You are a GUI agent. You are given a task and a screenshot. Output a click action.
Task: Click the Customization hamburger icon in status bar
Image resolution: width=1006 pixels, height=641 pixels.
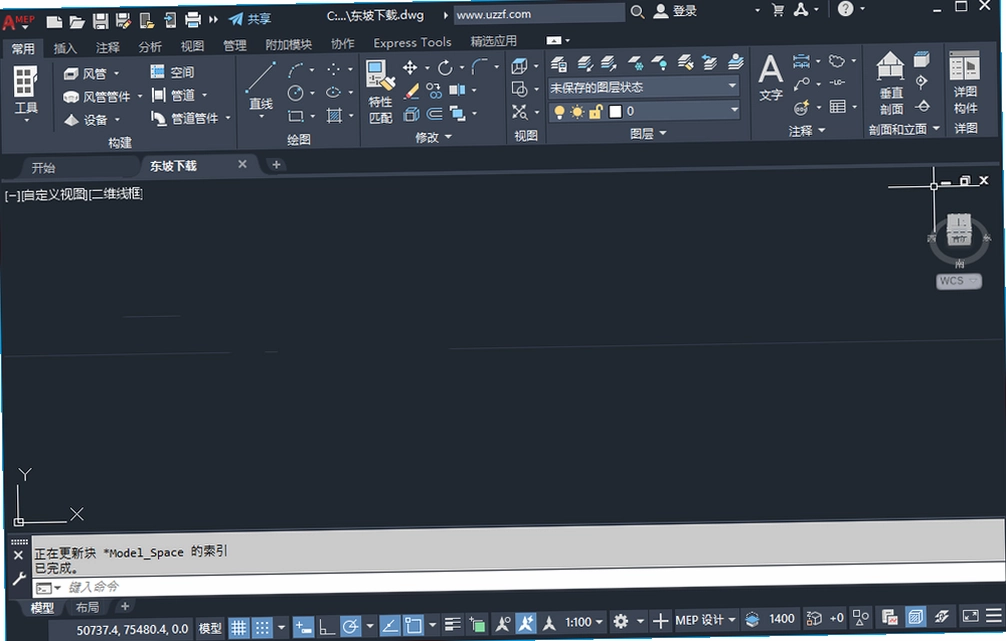tap(994, 616)
